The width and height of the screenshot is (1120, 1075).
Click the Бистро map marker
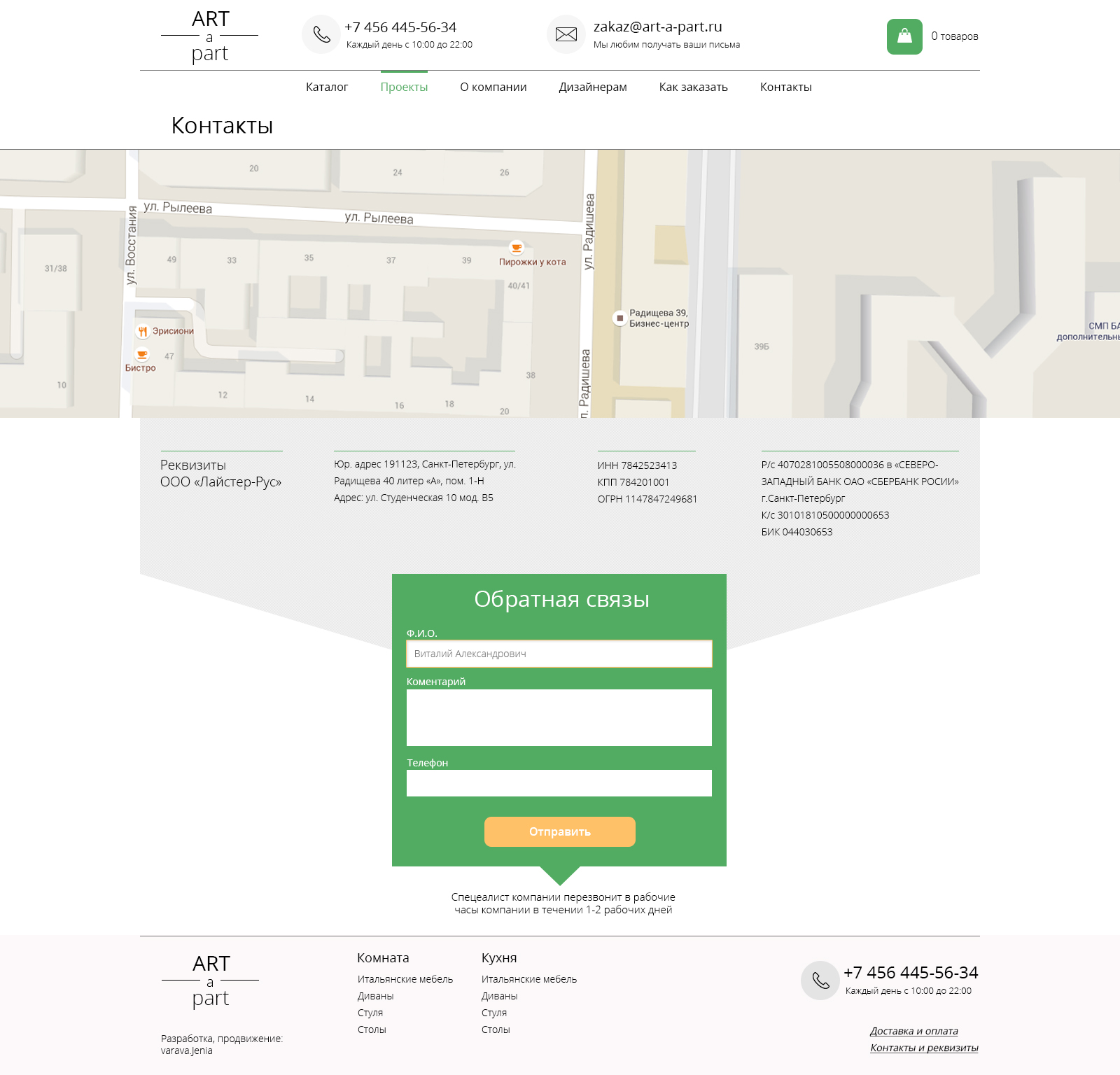click(142, 354)
